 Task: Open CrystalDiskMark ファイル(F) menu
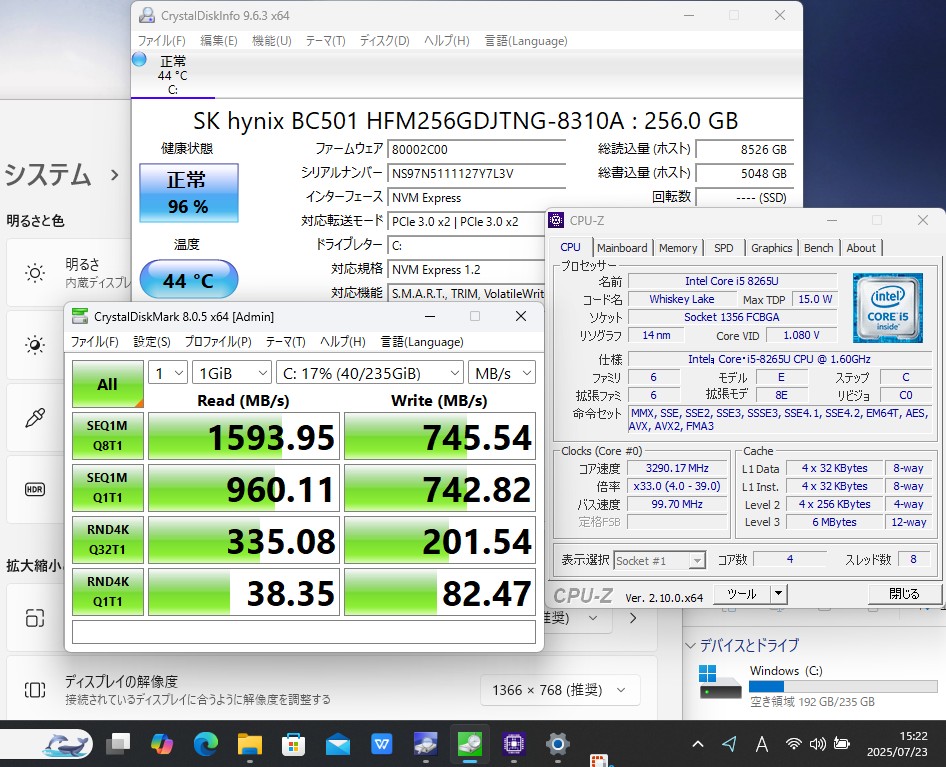click(95, 342)
